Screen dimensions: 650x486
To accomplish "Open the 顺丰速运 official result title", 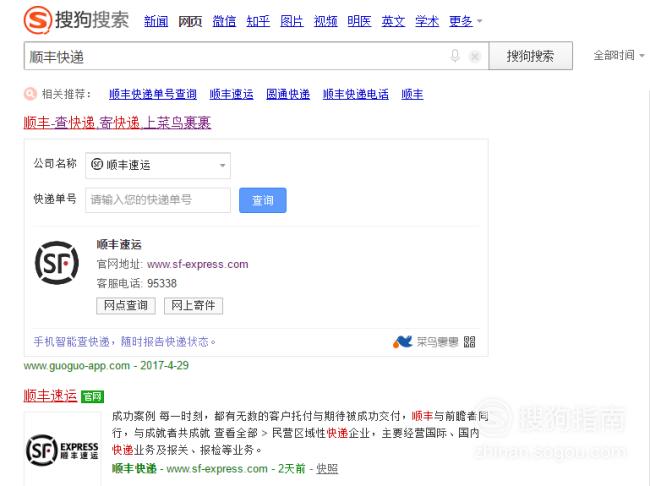I will point(50,396).
